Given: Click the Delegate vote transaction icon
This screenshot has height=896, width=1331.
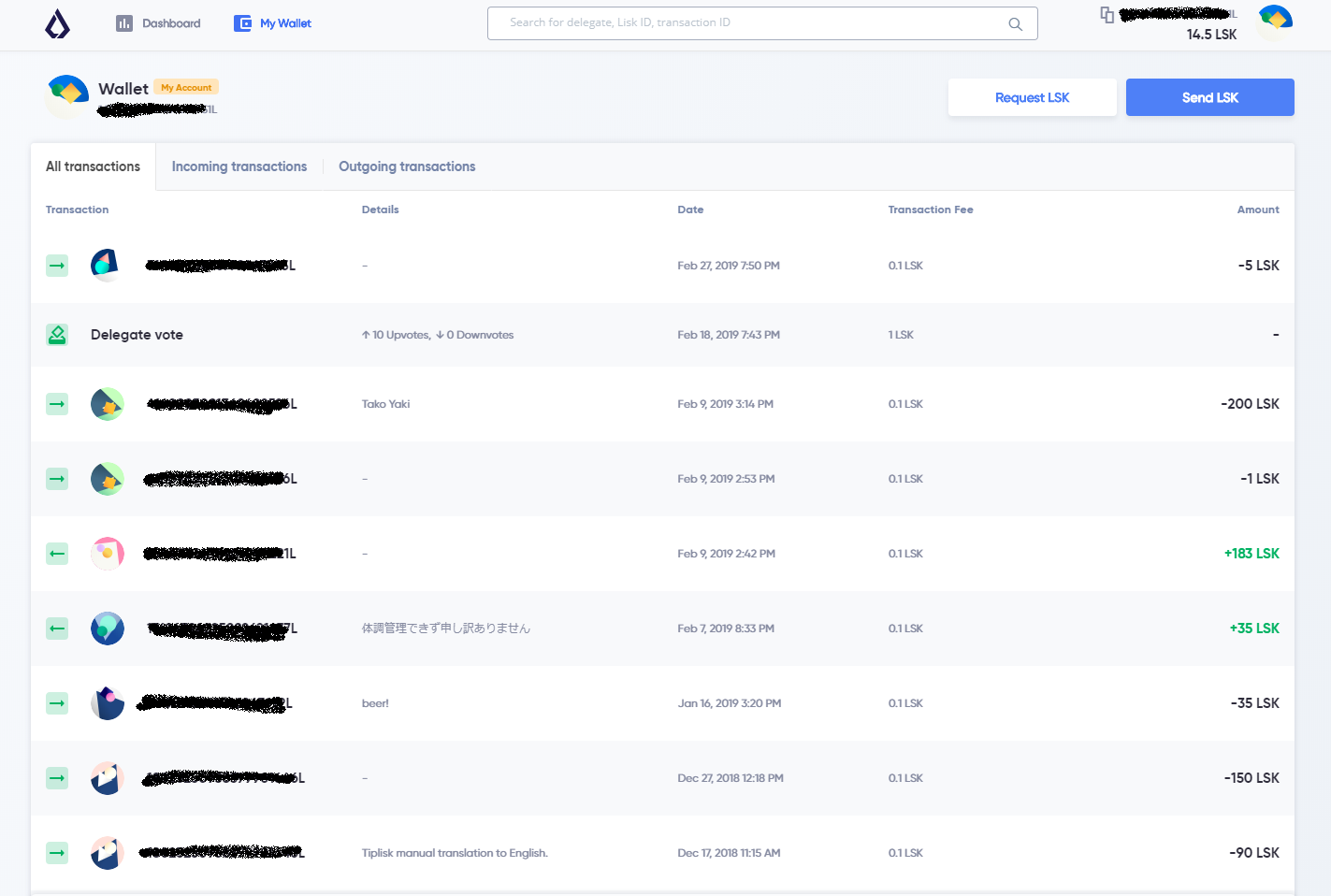Looking at the screenshot, I should pyautogui.click(x=57, y=335).
